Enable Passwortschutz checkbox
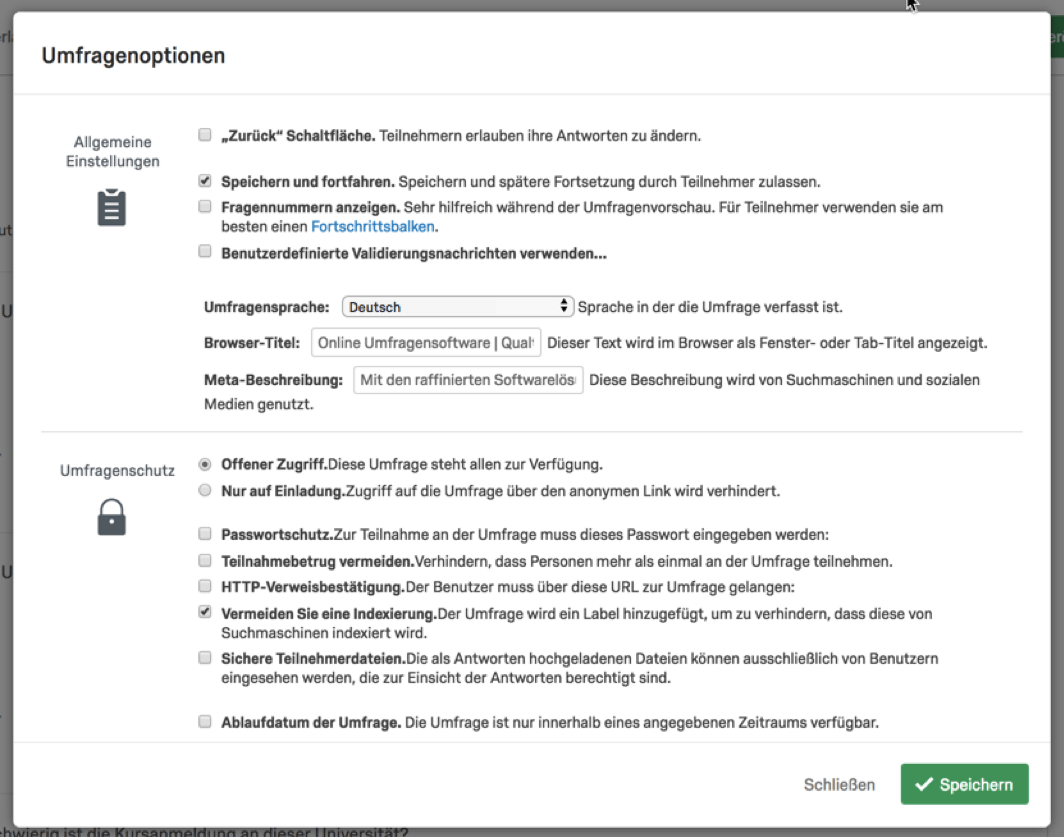The image size is (1064, 837). (205, 534)
